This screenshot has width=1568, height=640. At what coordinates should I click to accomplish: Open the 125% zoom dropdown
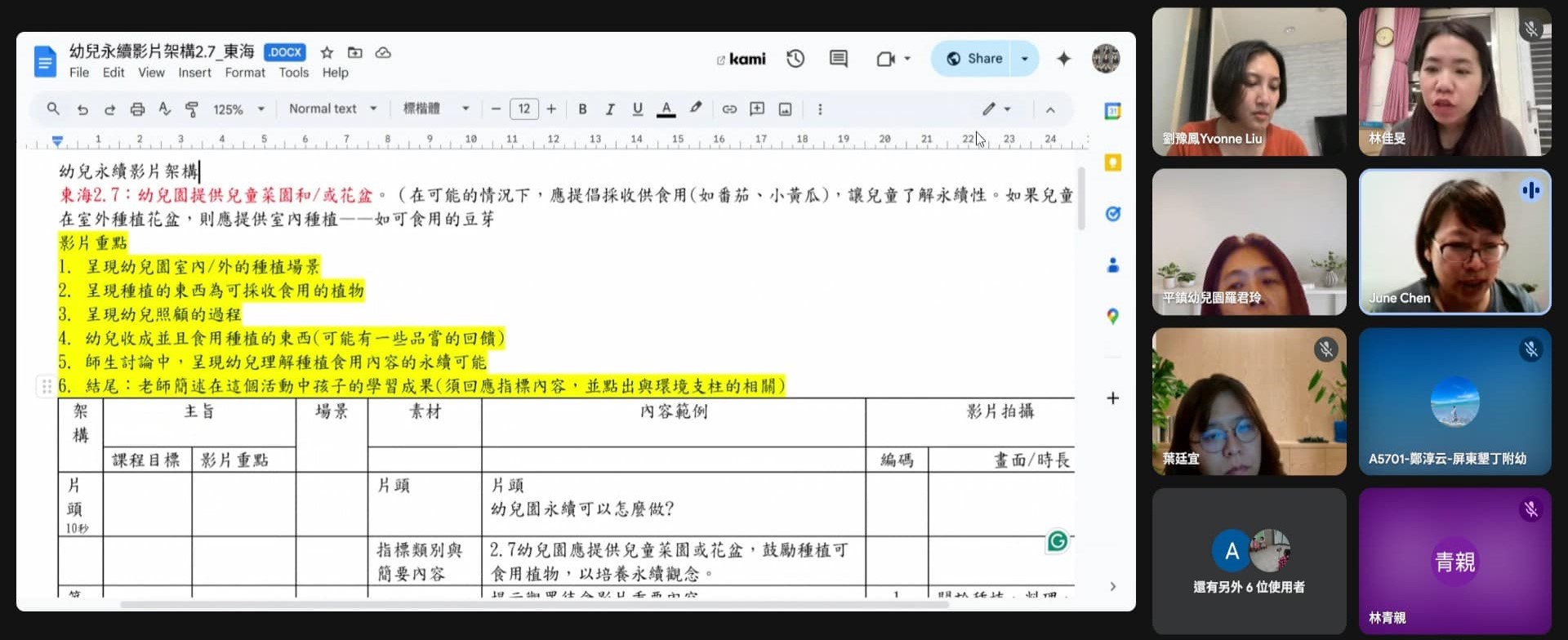pos(238,109)
